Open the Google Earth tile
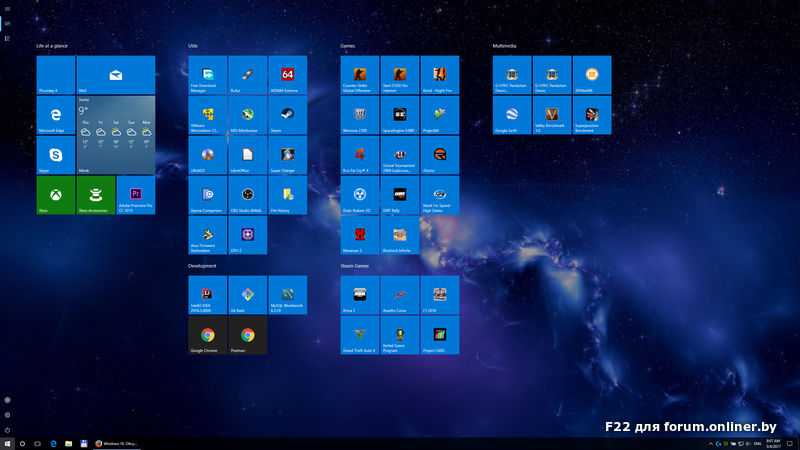Image resolution: width=800 pixels, height=450 pixels. tap(512, 115)
